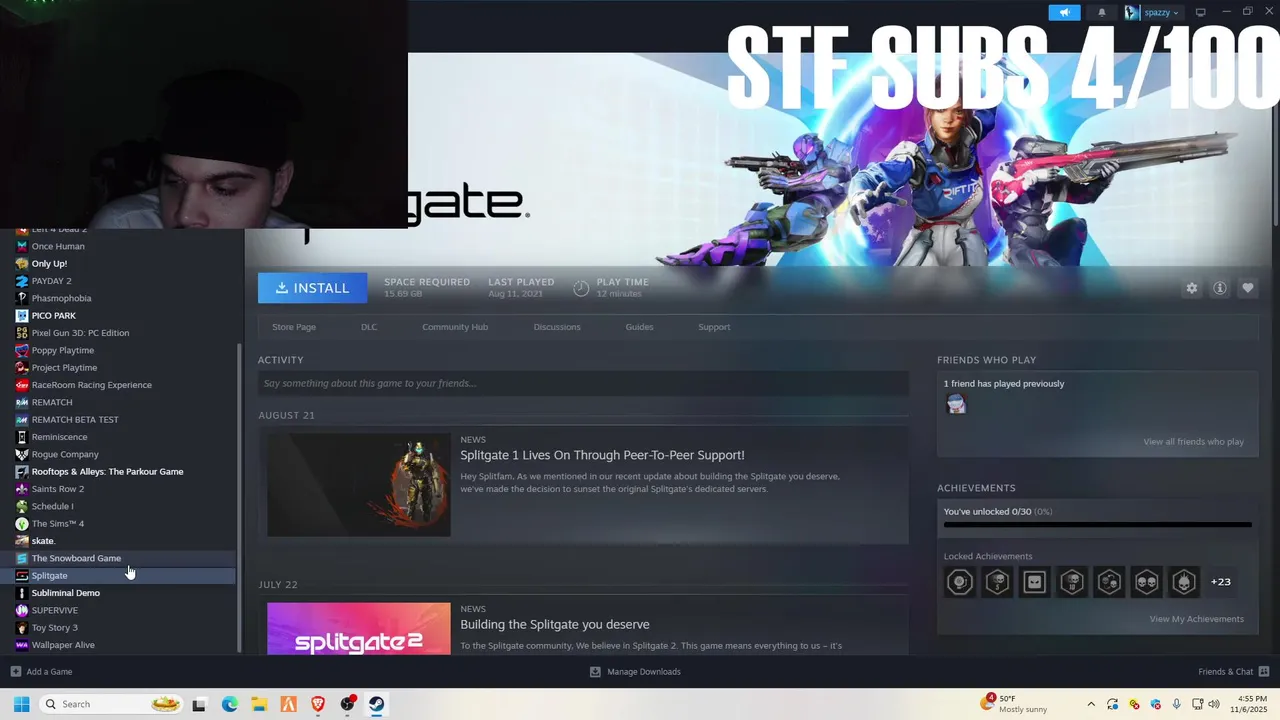This screenshot has height=720, width=1280.
Task: Open Brave browser from the taskbar
Action: (318, 704)
